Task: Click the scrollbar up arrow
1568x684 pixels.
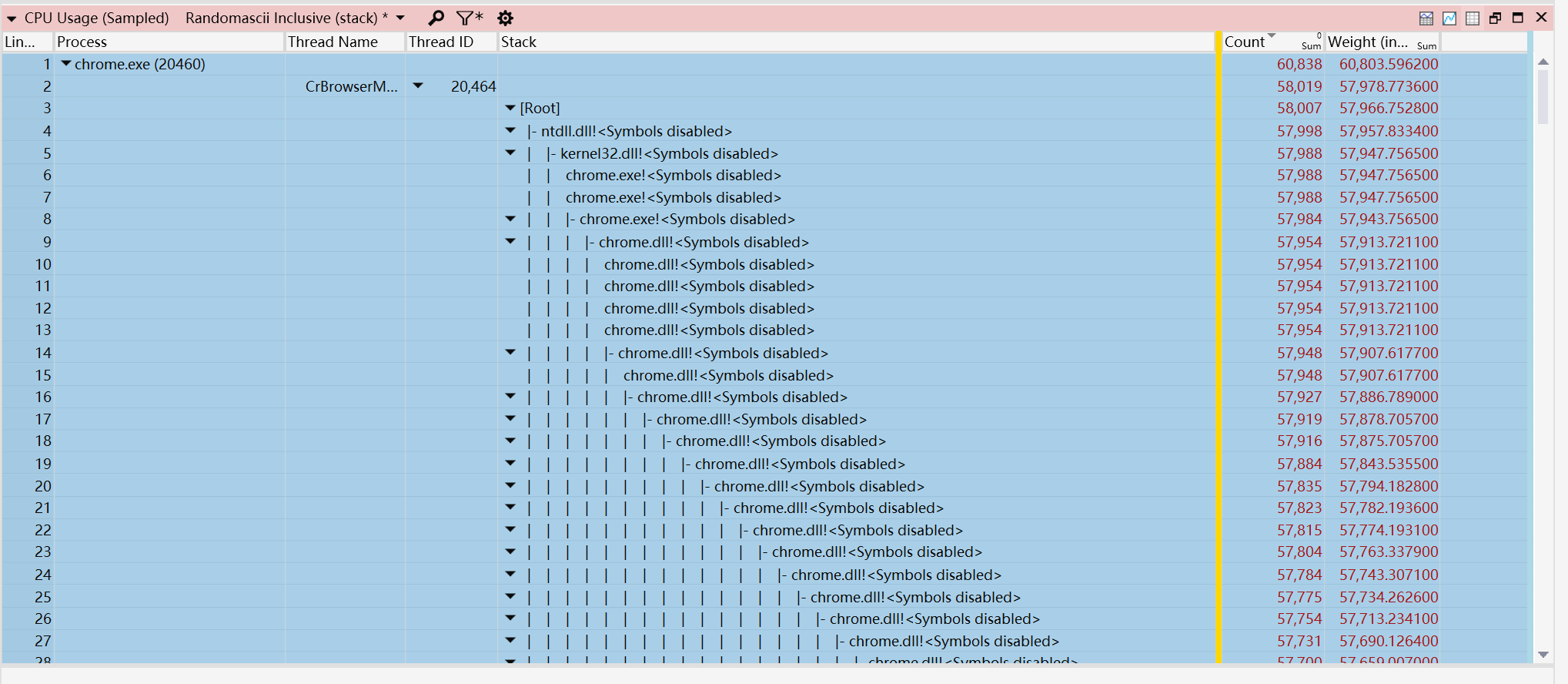Action: 1543,62
